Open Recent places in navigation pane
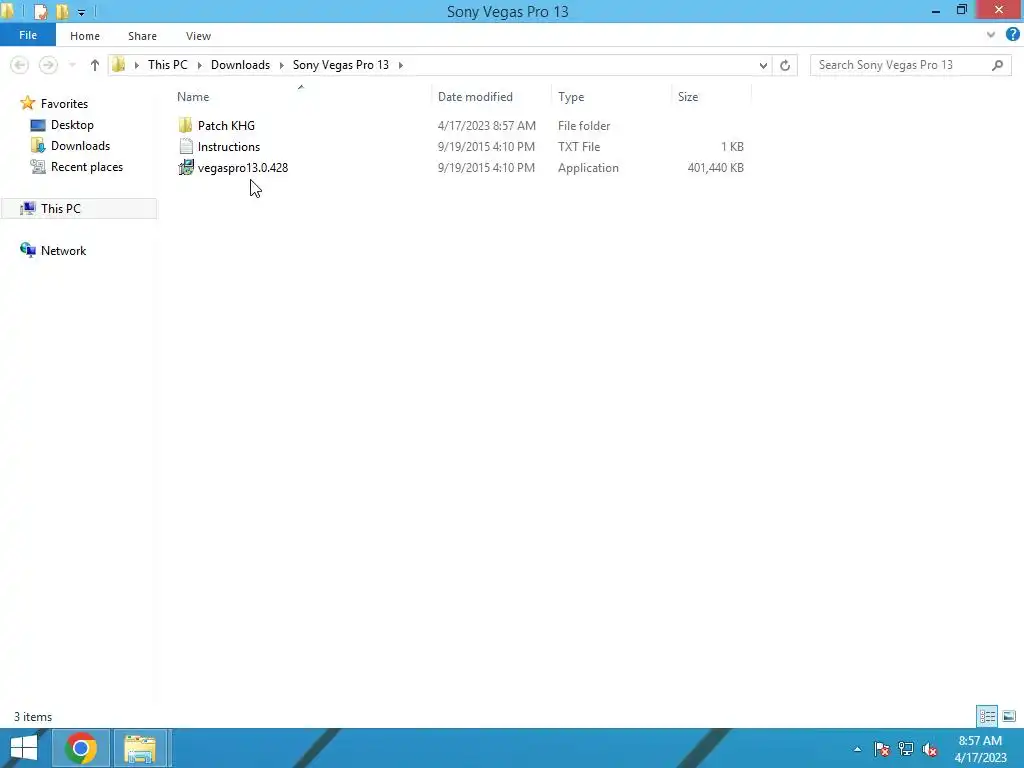The width and height of the screenshot is (1024, 768). [x=87, y=167]
